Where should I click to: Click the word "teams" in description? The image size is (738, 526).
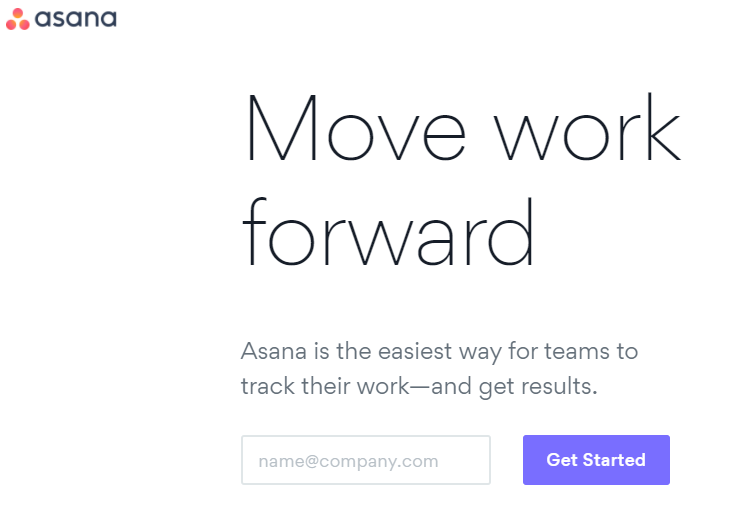577,351
